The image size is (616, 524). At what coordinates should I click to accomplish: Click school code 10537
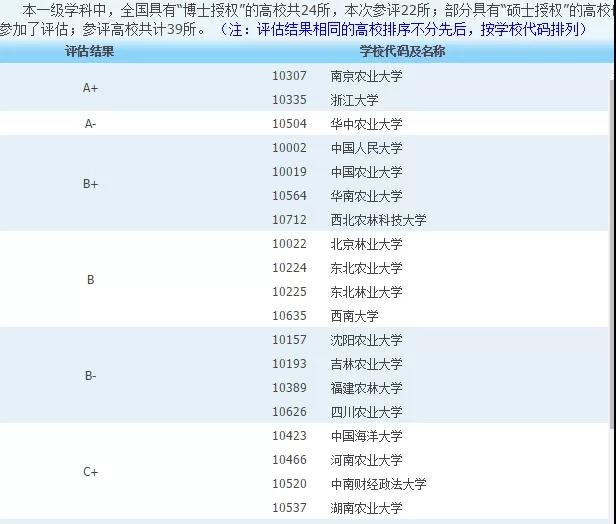pyautogui.click(x=290, y=508)
